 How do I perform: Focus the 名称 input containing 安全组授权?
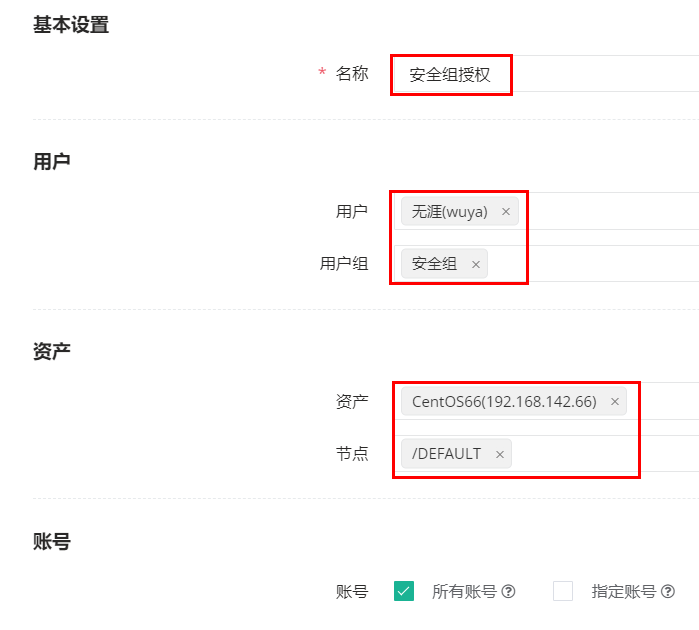click(546, 74)
